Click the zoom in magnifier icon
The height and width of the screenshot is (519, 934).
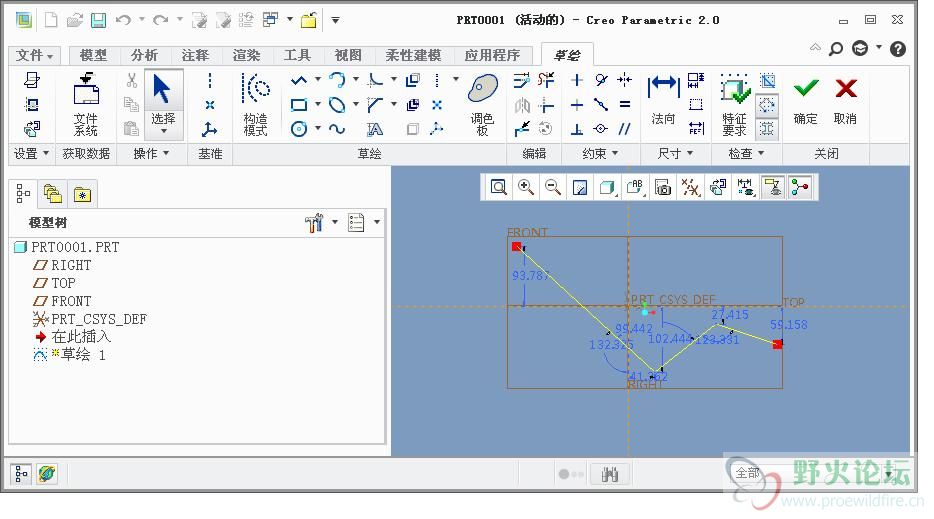point(525,188)
